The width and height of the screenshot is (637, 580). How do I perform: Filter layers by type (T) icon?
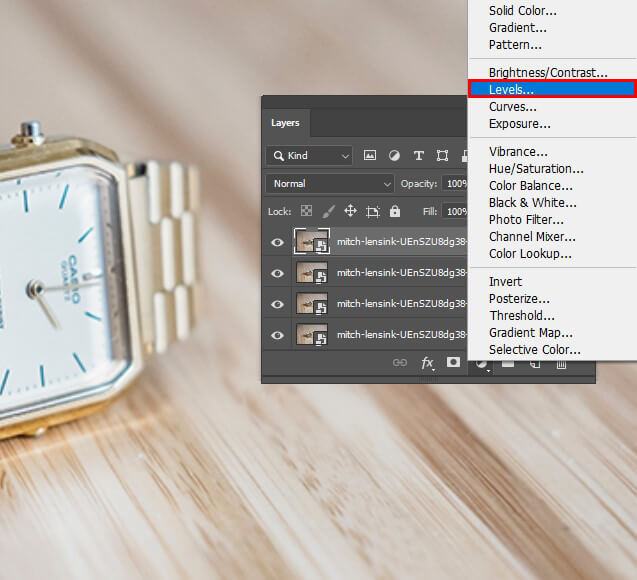(418, 156)
